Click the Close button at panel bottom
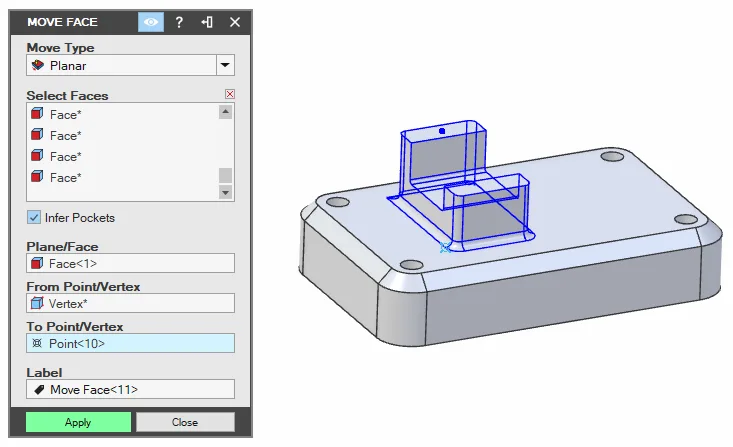733x447 pixels. click(x=185, y=422)
